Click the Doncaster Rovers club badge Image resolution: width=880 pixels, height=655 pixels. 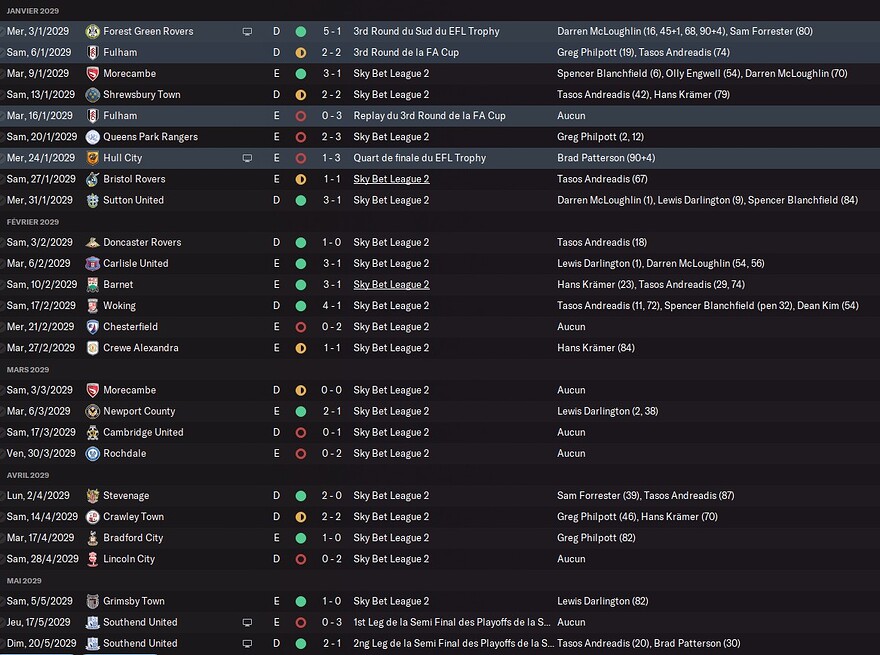93,242
